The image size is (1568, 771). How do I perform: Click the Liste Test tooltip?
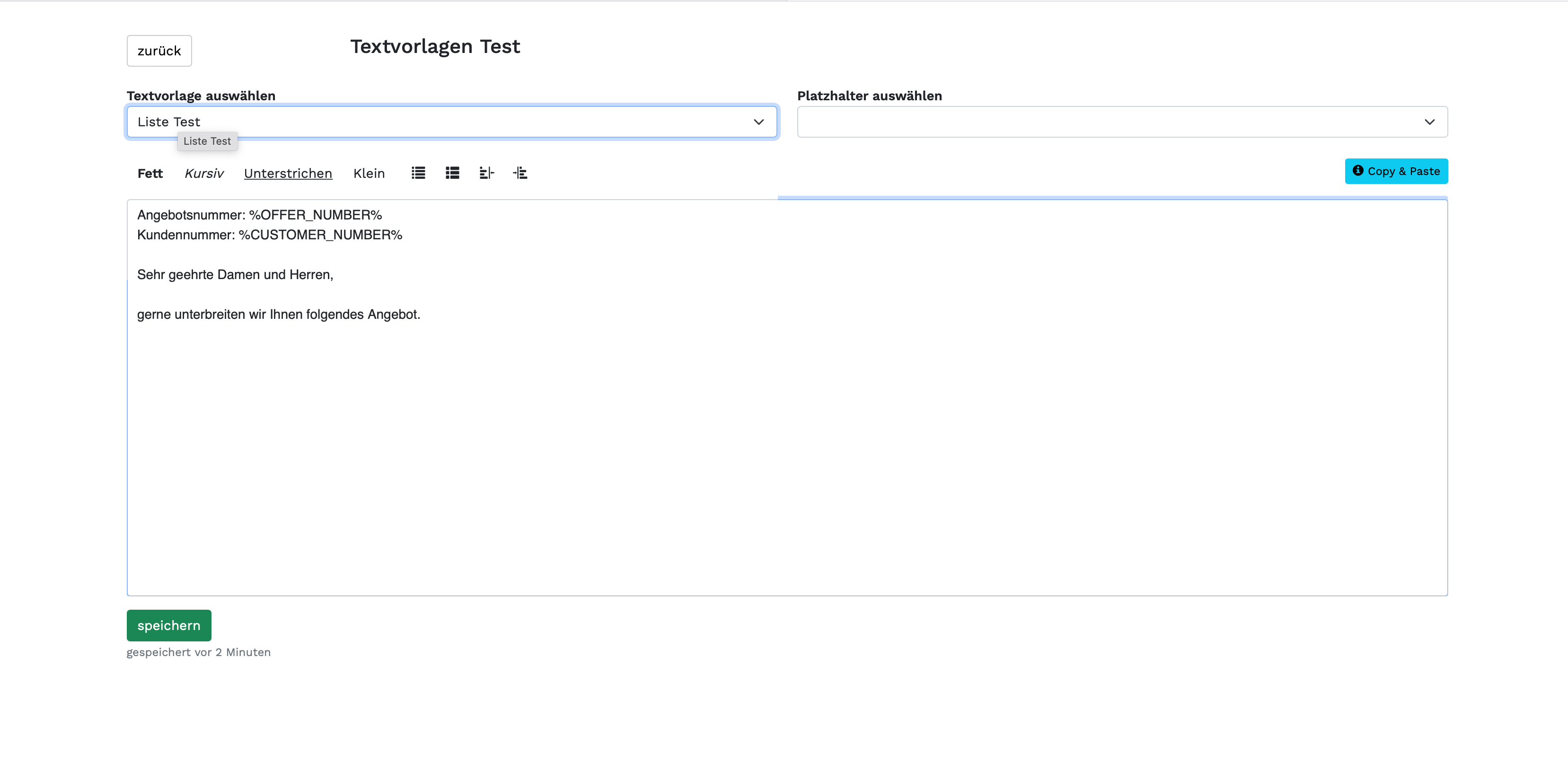(207, 141)
